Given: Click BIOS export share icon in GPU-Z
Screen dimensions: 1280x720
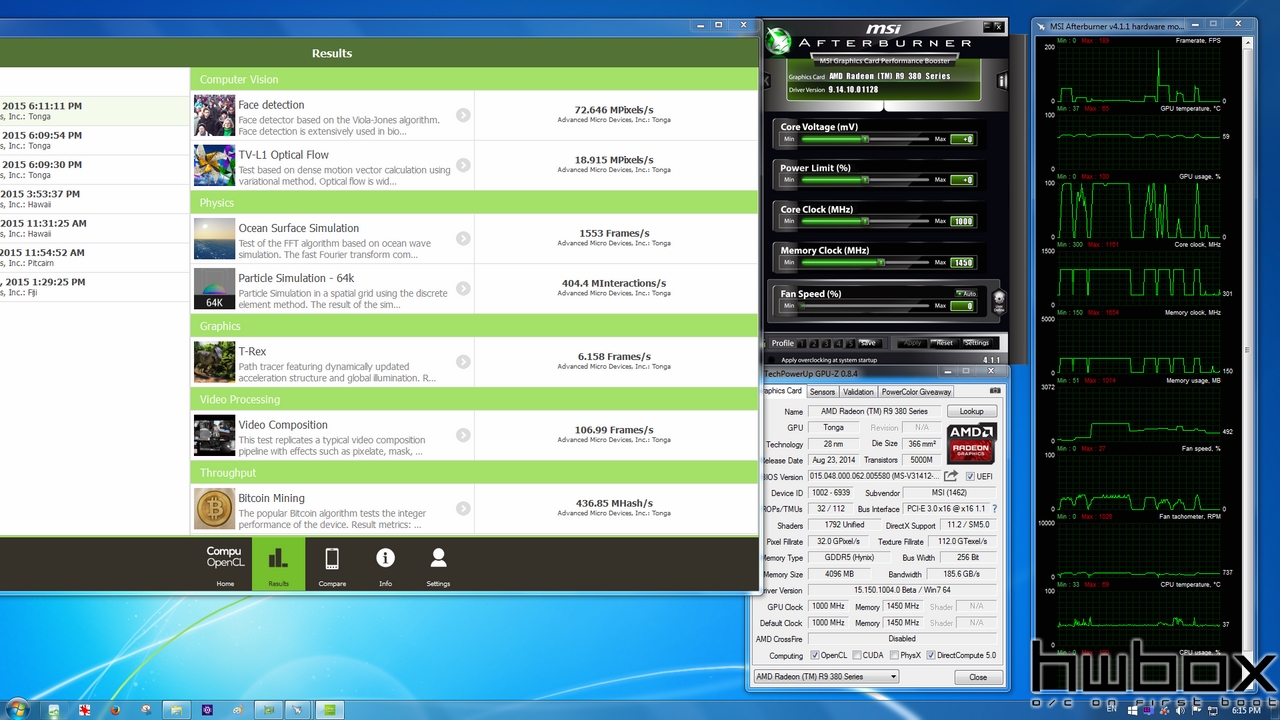Looking at the screenshot, I should point(951,476).
